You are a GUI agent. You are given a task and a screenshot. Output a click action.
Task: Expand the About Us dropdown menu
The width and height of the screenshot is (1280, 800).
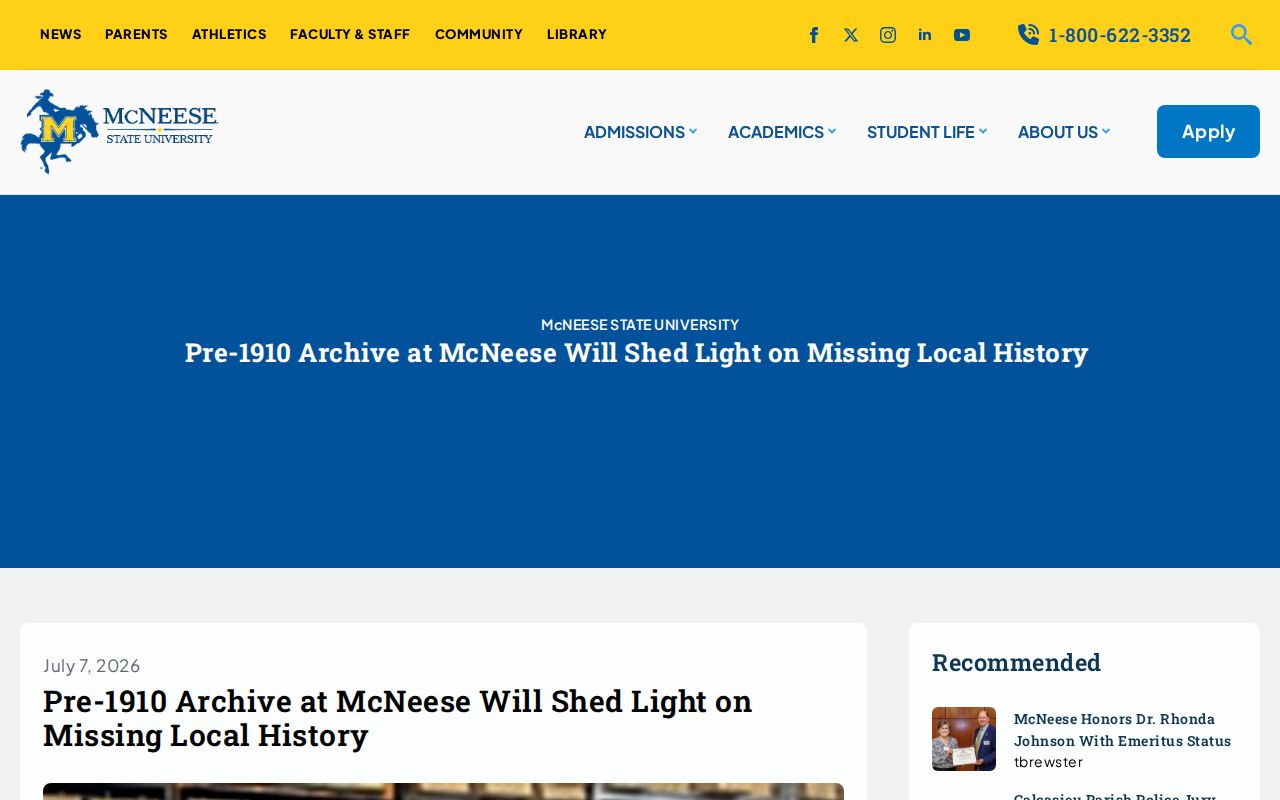click(x=1064, y=132)
